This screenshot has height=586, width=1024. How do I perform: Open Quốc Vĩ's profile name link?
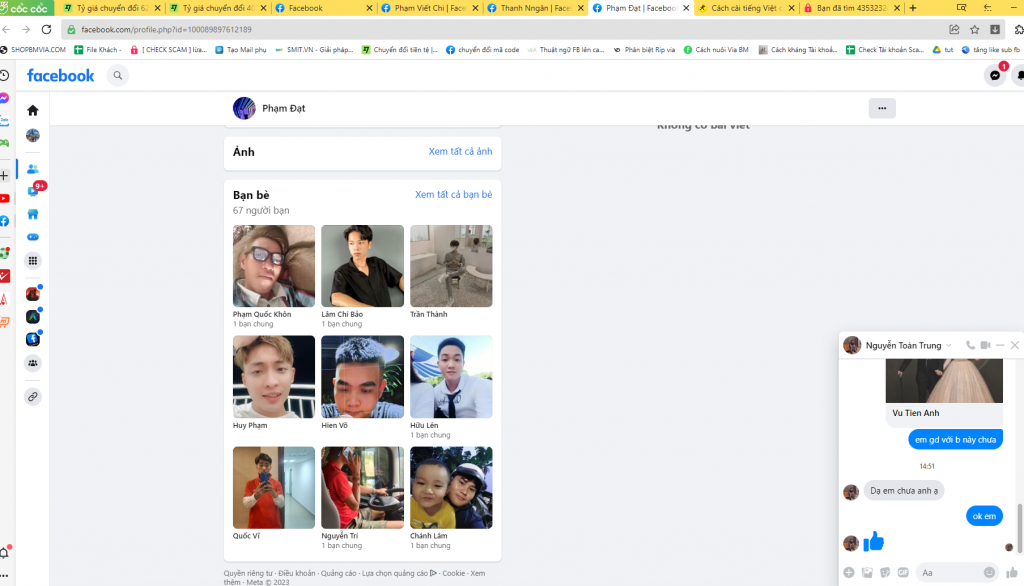pyautogui.click(x=246, y=536)
